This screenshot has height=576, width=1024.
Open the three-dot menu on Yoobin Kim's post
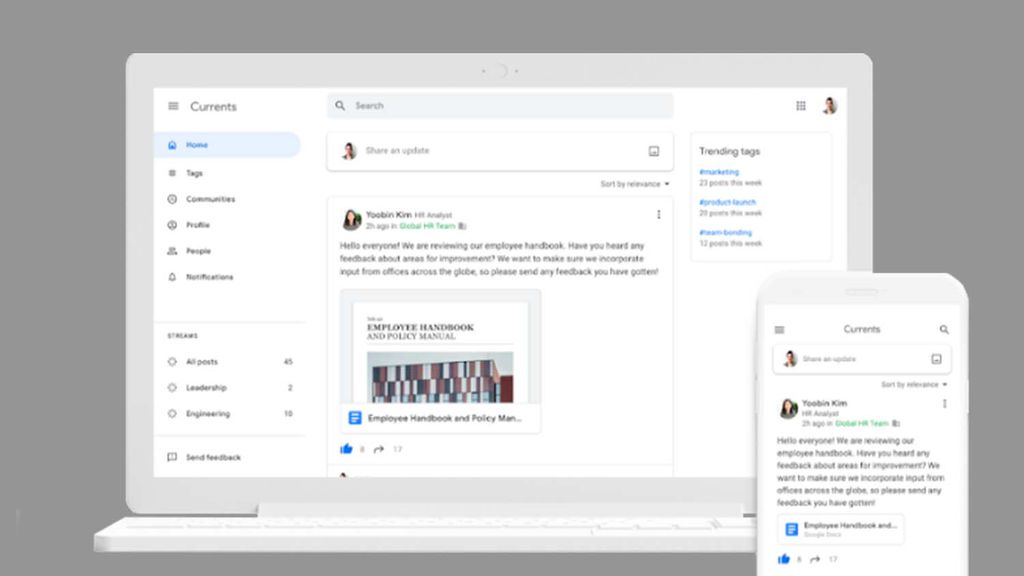coord(658,214)
